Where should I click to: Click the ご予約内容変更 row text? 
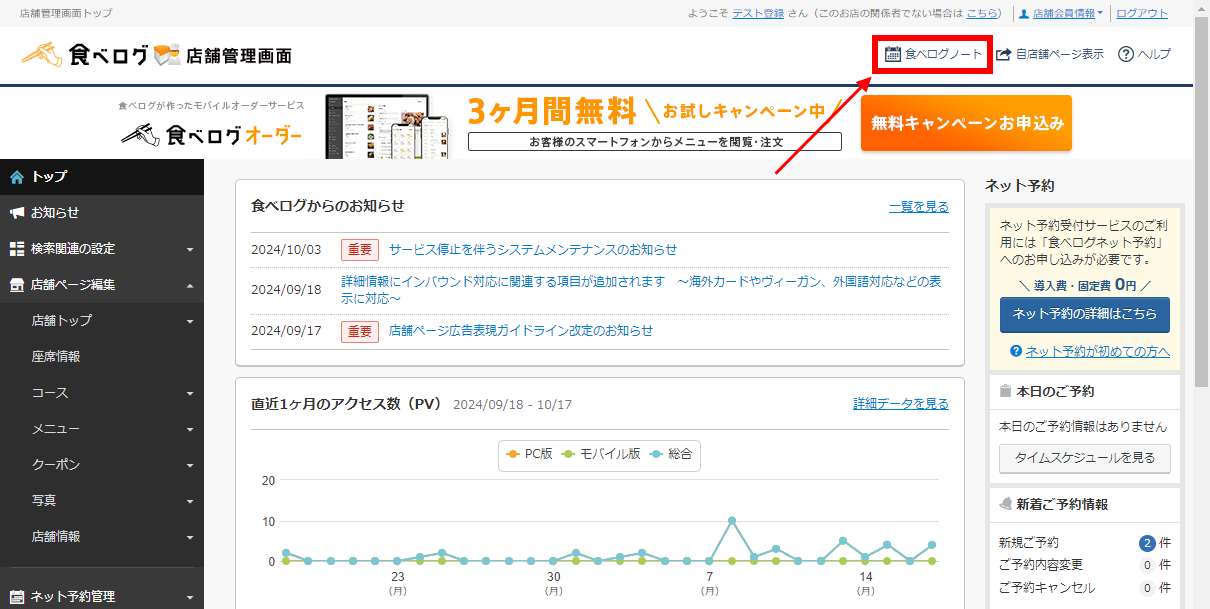1040,565
